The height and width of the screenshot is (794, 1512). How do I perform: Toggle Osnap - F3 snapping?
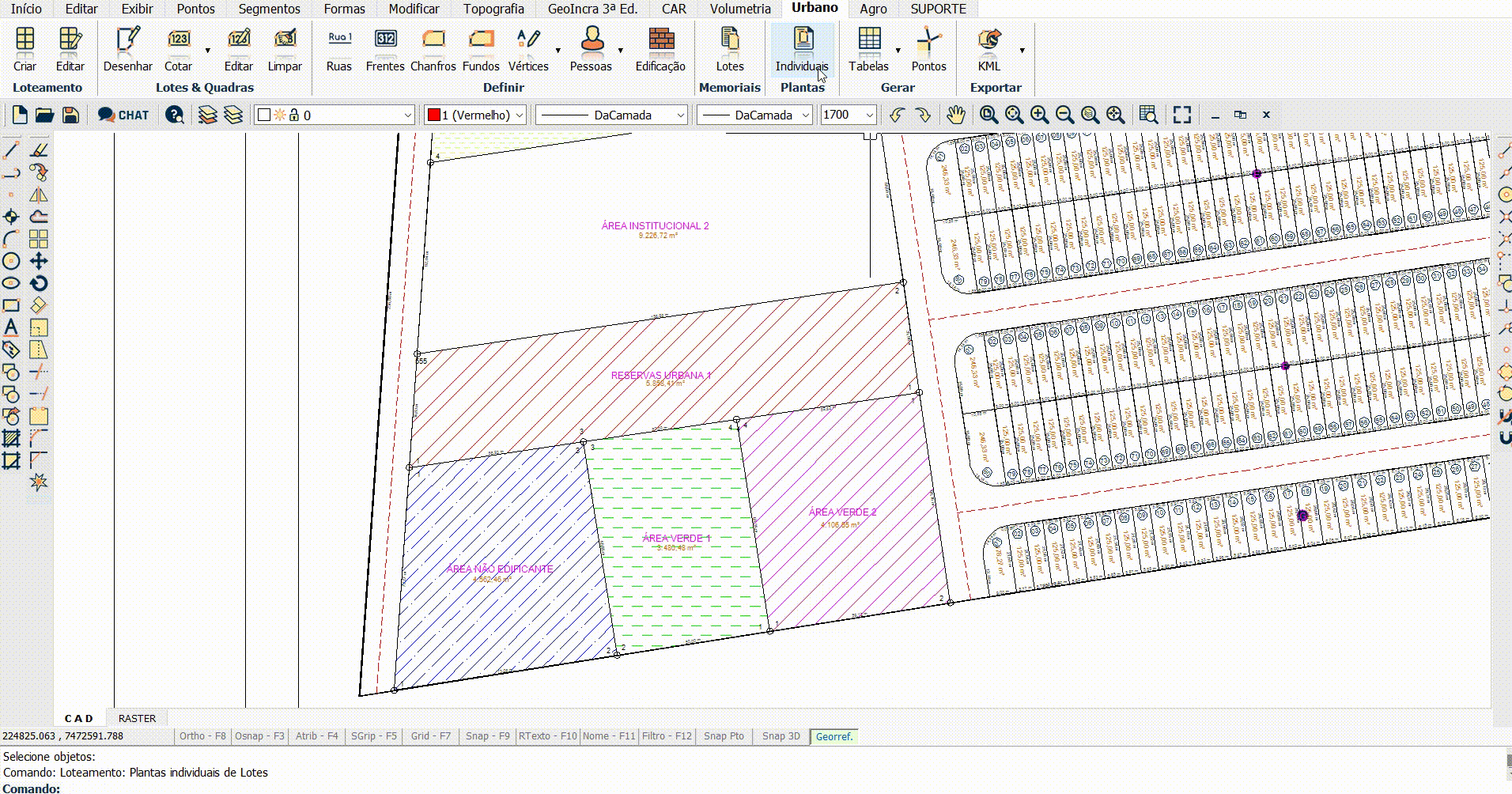259,736
